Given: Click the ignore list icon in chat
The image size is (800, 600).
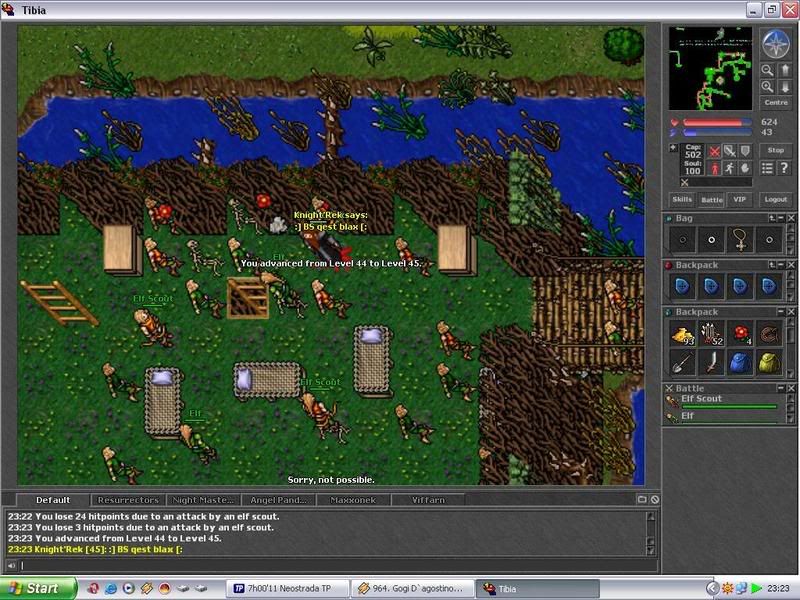Looking at the screenshot, I should 655,499.
